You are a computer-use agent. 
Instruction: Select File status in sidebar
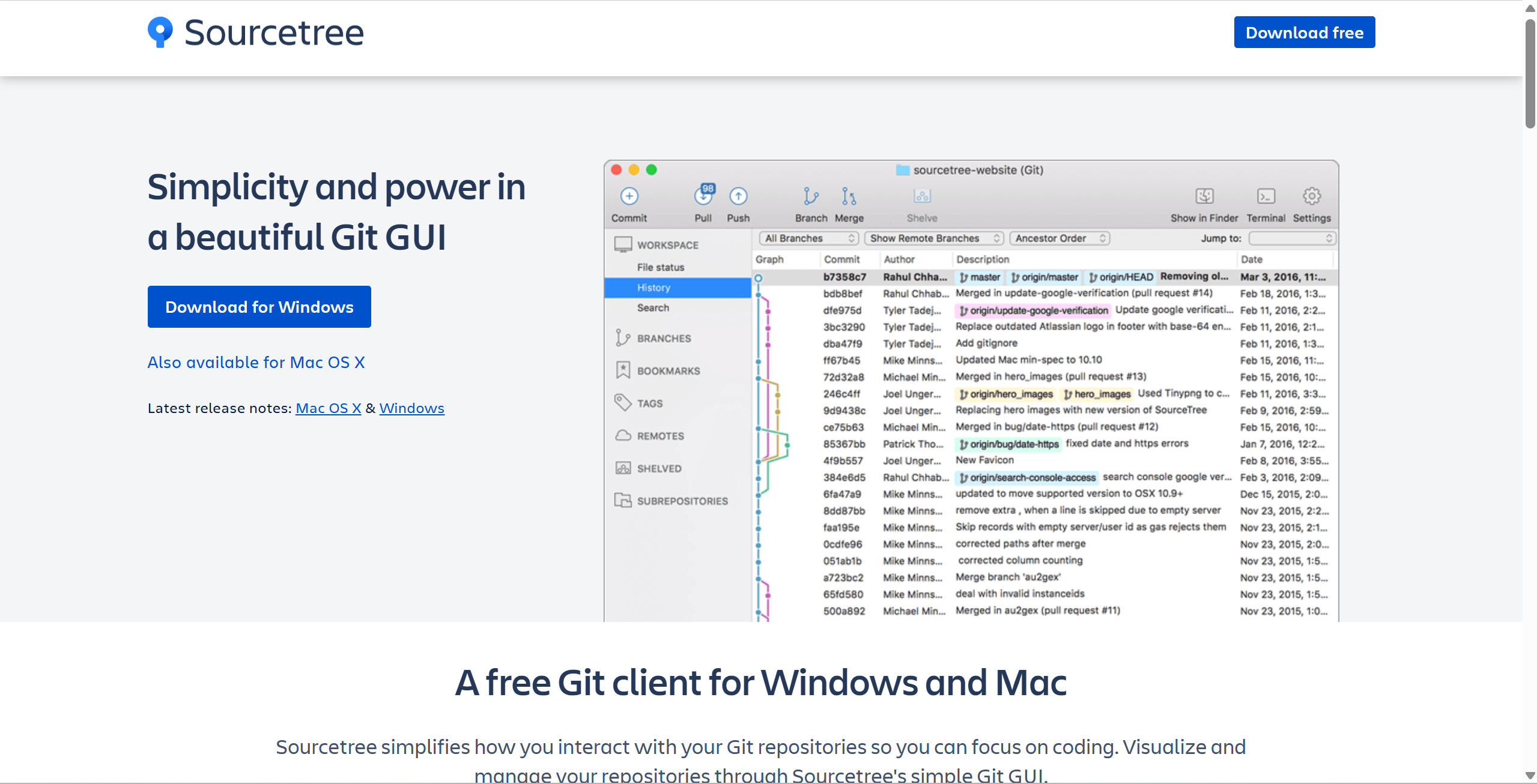pyautogui.click(x=660, y=267)
